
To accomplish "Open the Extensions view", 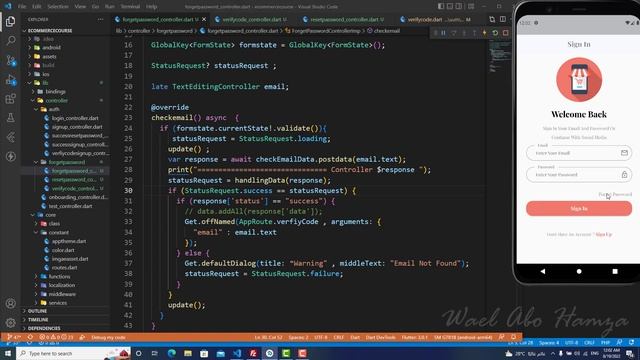I will pos(11,99).
